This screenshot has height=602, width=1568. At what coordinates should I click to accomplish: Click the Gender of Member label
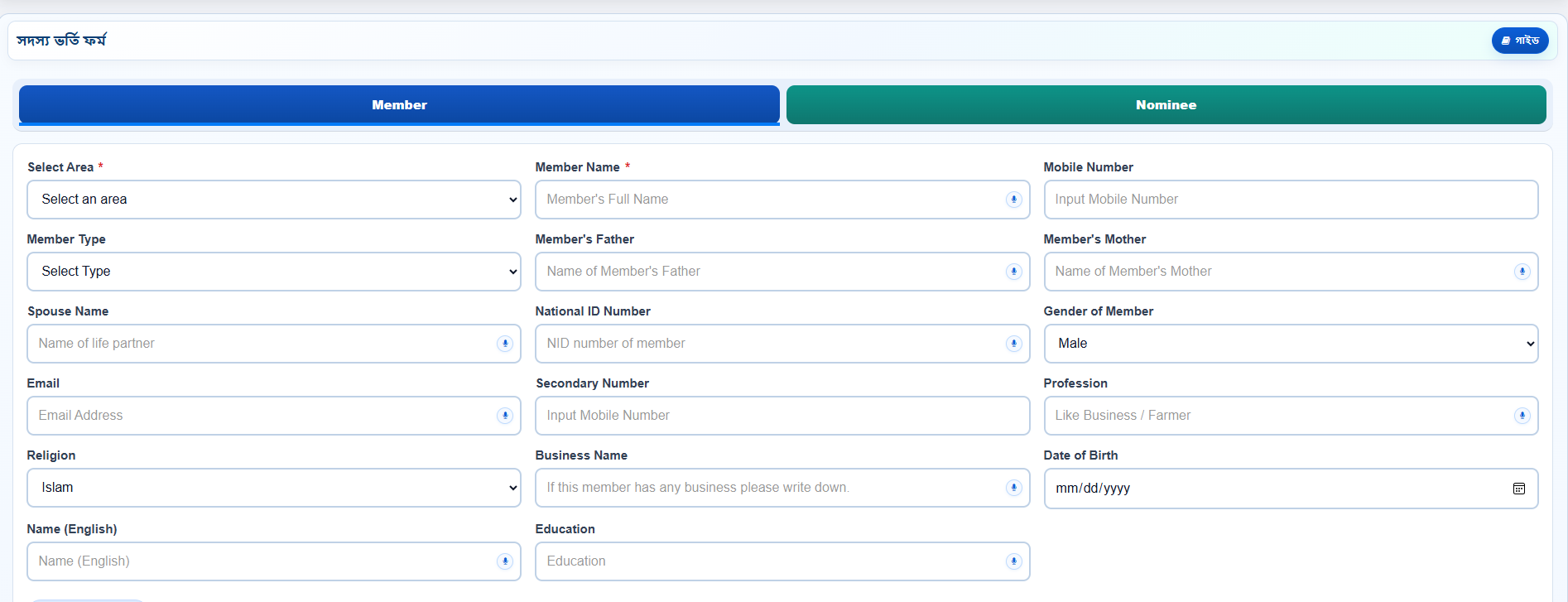coord(1099,311)
